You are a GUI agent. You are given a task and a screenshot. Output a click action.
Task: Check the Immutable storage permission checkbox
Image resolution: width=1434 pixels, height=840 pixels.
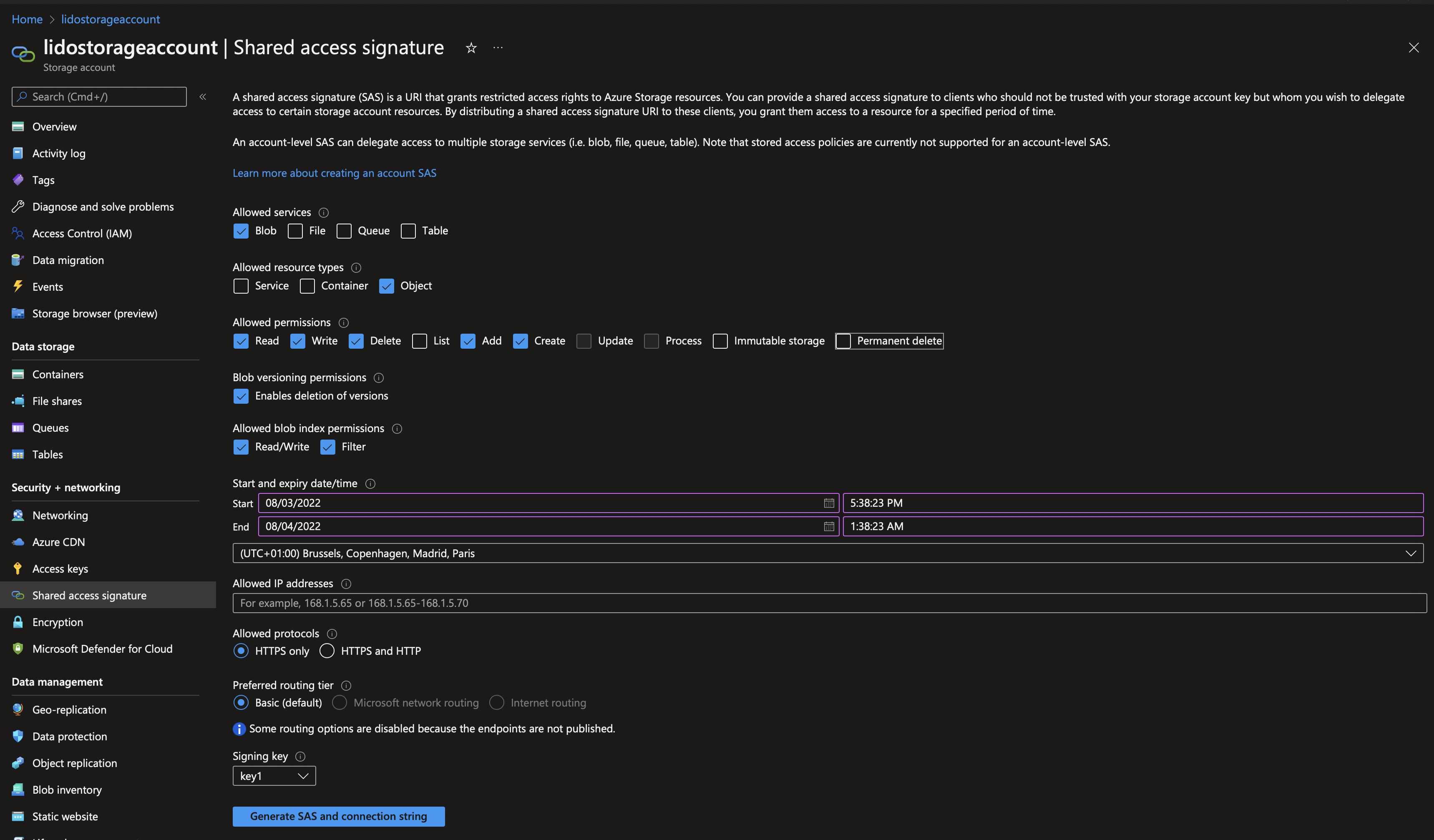pyautogui.click(x=720, y=342)
